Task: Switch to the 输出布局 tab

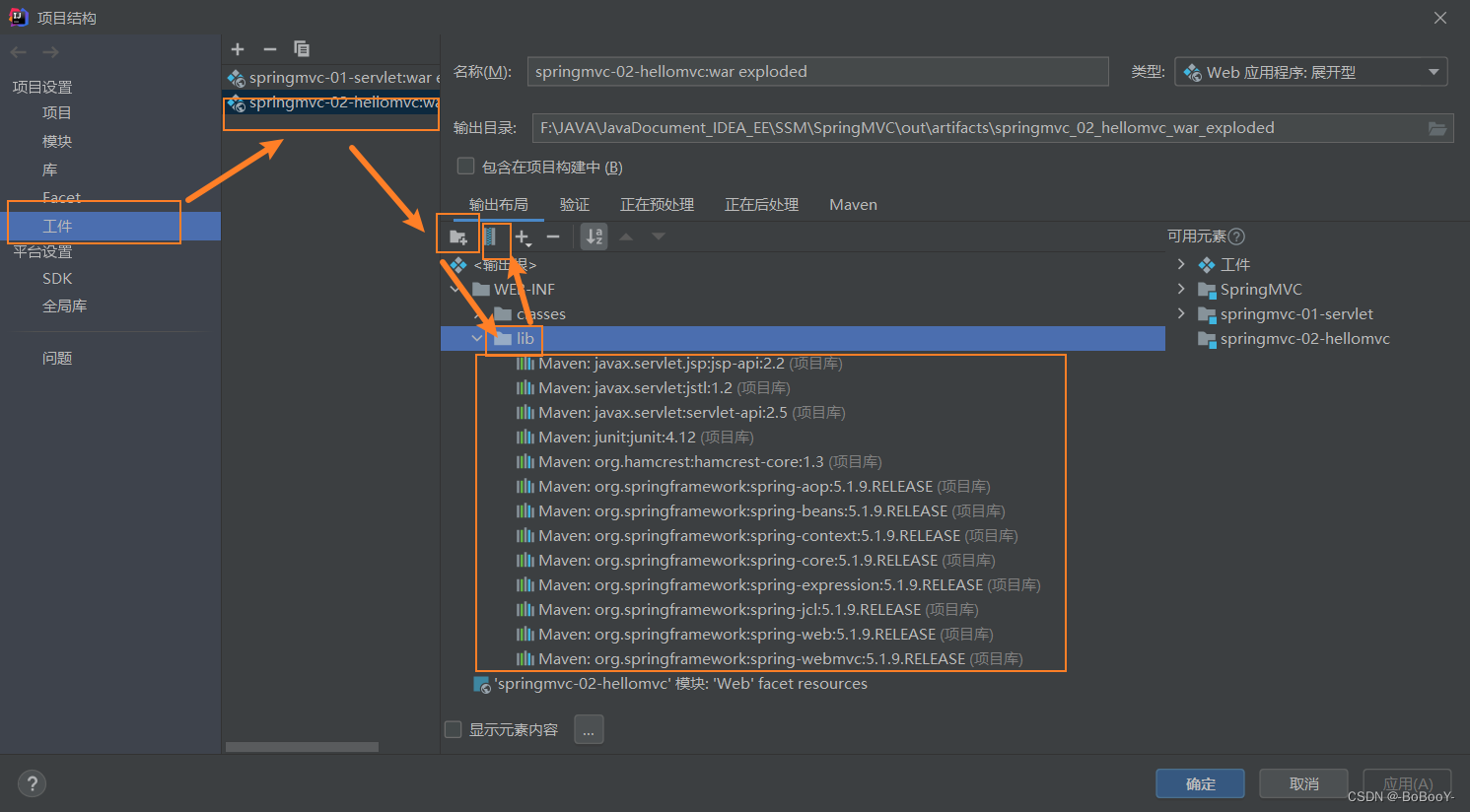Action: pos(499,205)
